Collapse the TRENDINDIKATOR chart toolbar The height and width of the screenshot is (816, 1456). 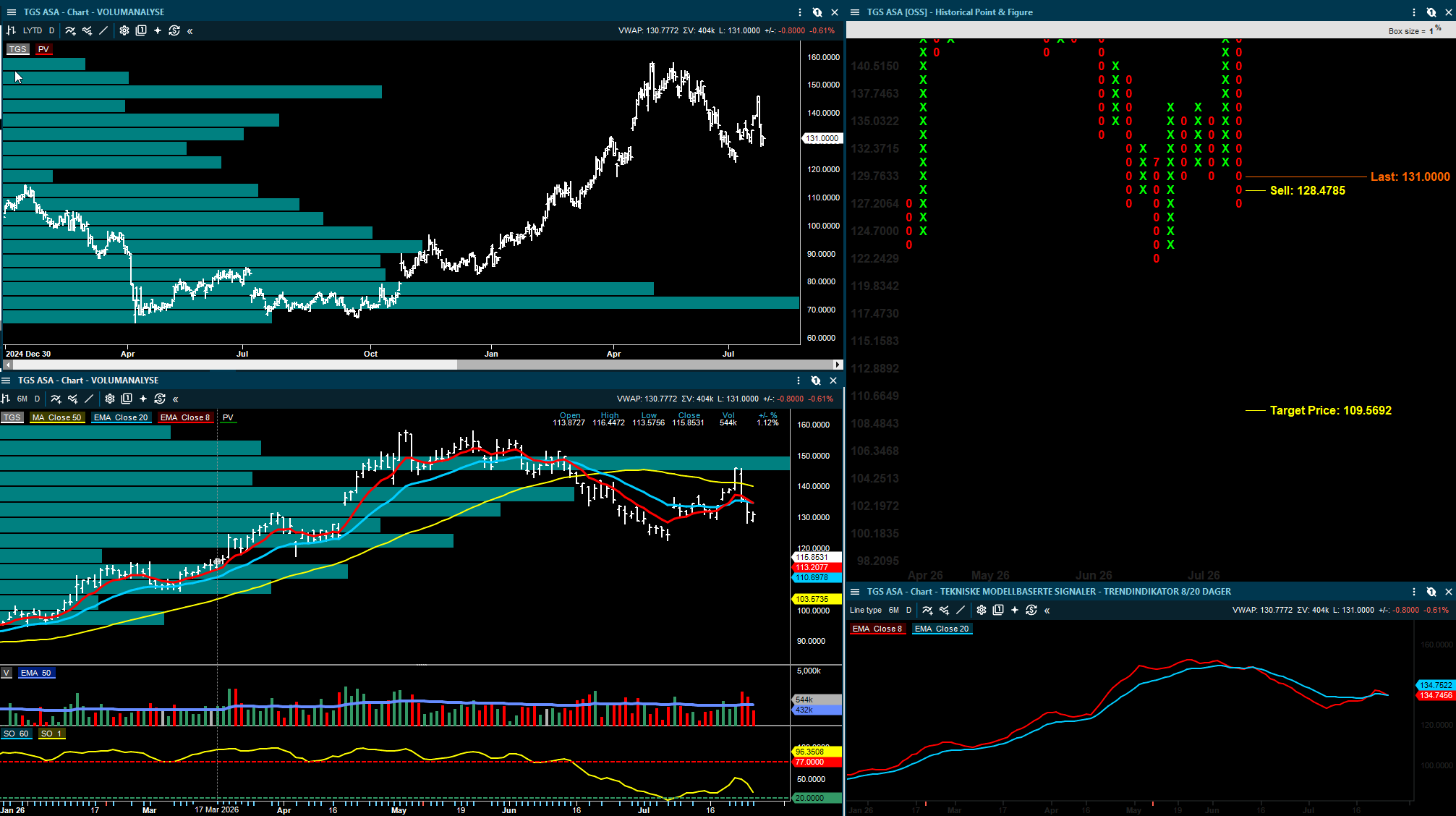tap(1047, 611)
